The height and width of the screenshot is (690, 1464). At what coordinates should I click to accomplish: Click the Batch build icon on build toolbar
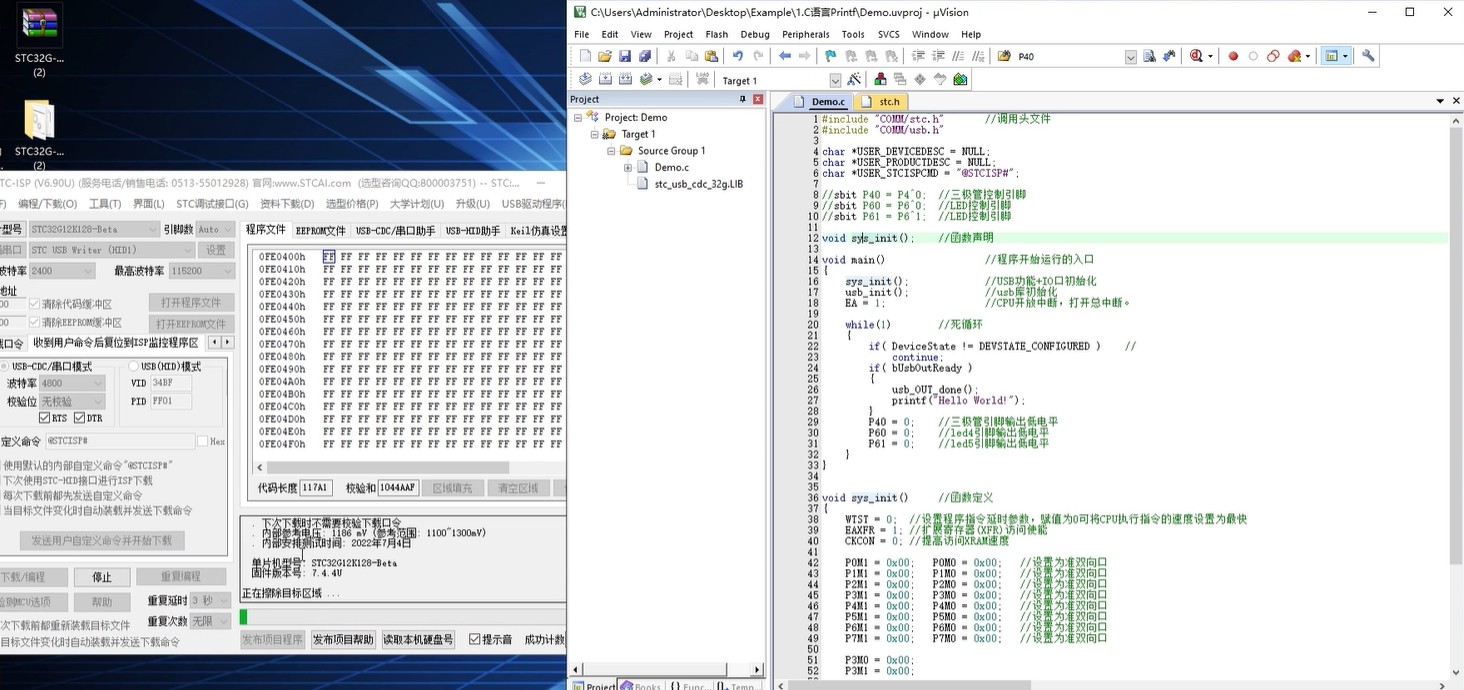click(646, 79)
